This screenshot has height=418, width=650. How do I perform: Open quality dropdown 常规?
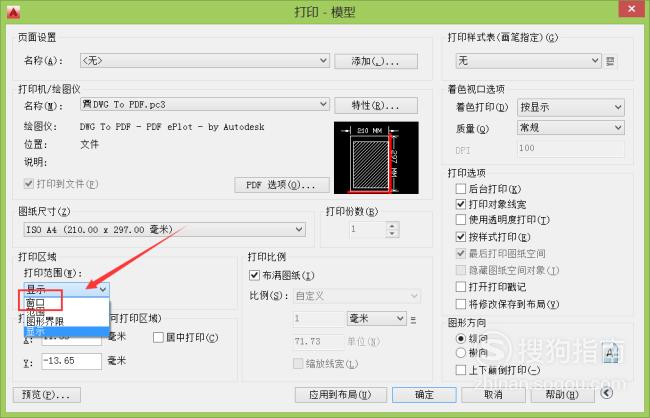tap(571, 127)
